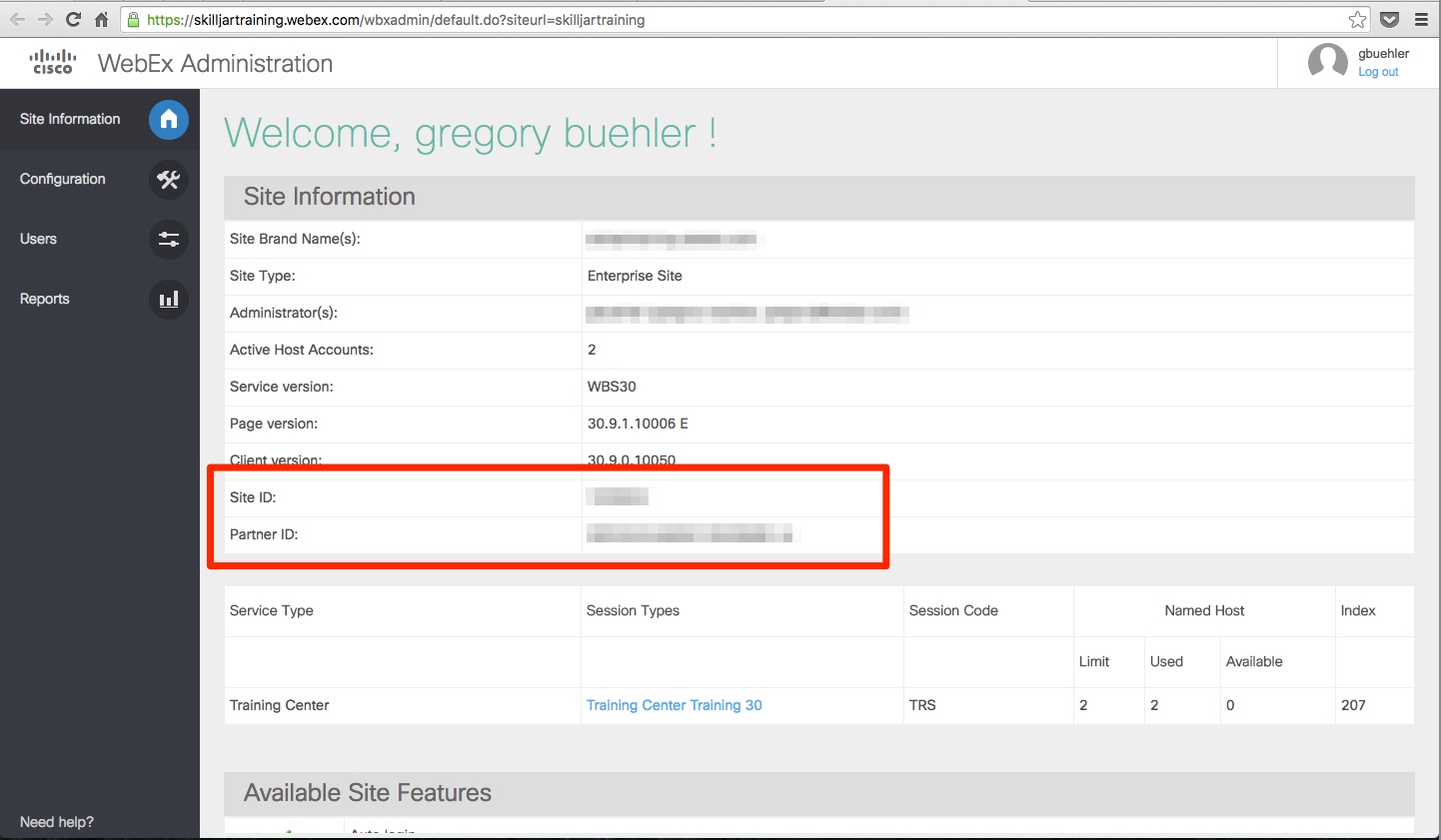Image resolution: width=1441 pixels, height=840 pixels.
Task: Click page version 30.9.1.10006 E
Action: [638, 423]
